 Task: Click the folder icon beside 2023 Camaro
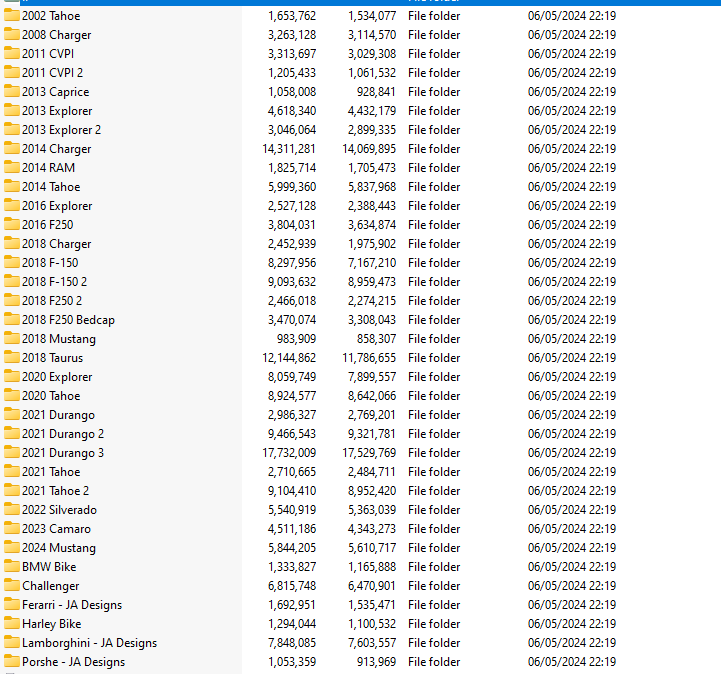point(11,529)
